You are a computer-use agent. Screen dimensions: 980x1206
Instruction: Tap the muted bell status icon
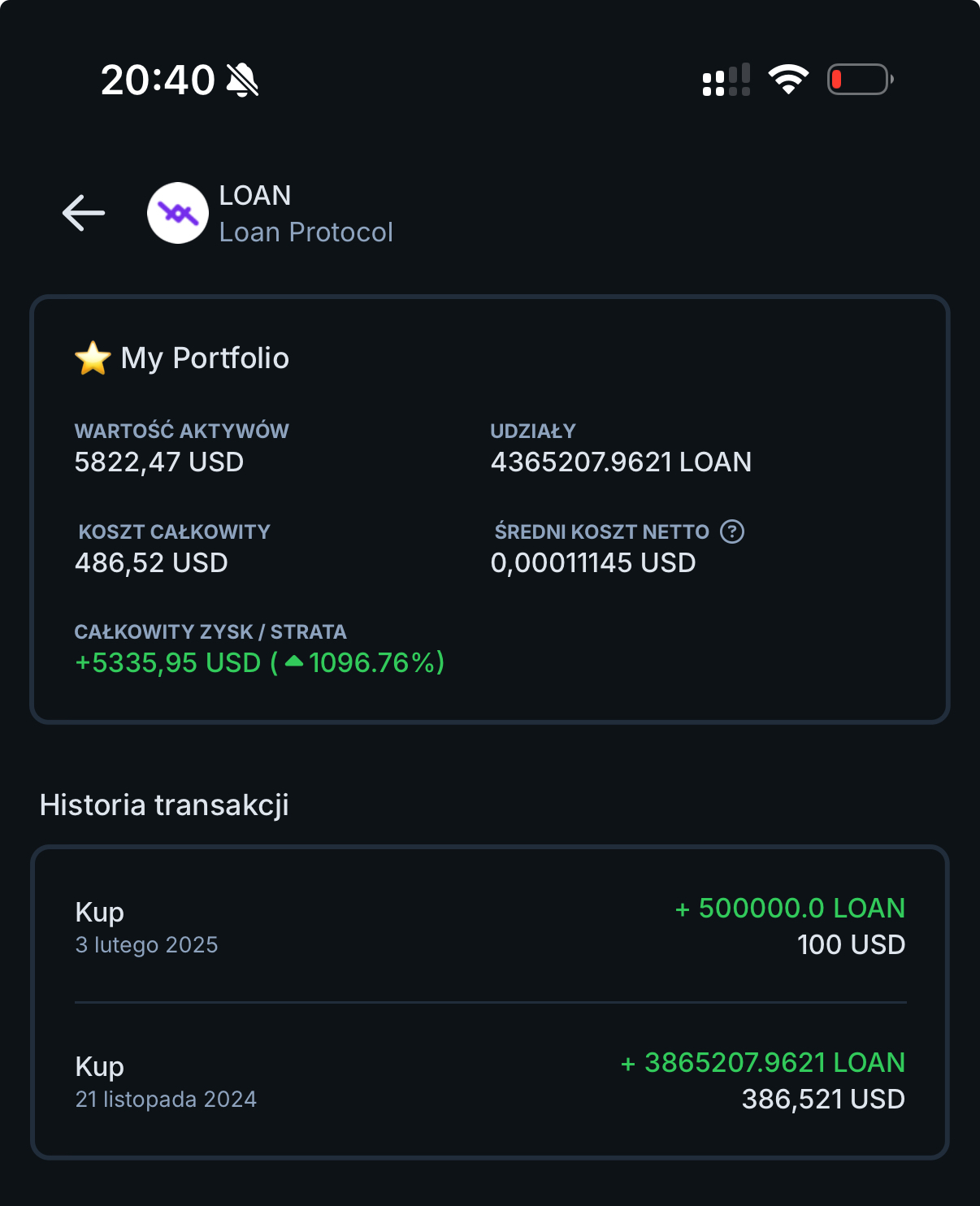242,80
